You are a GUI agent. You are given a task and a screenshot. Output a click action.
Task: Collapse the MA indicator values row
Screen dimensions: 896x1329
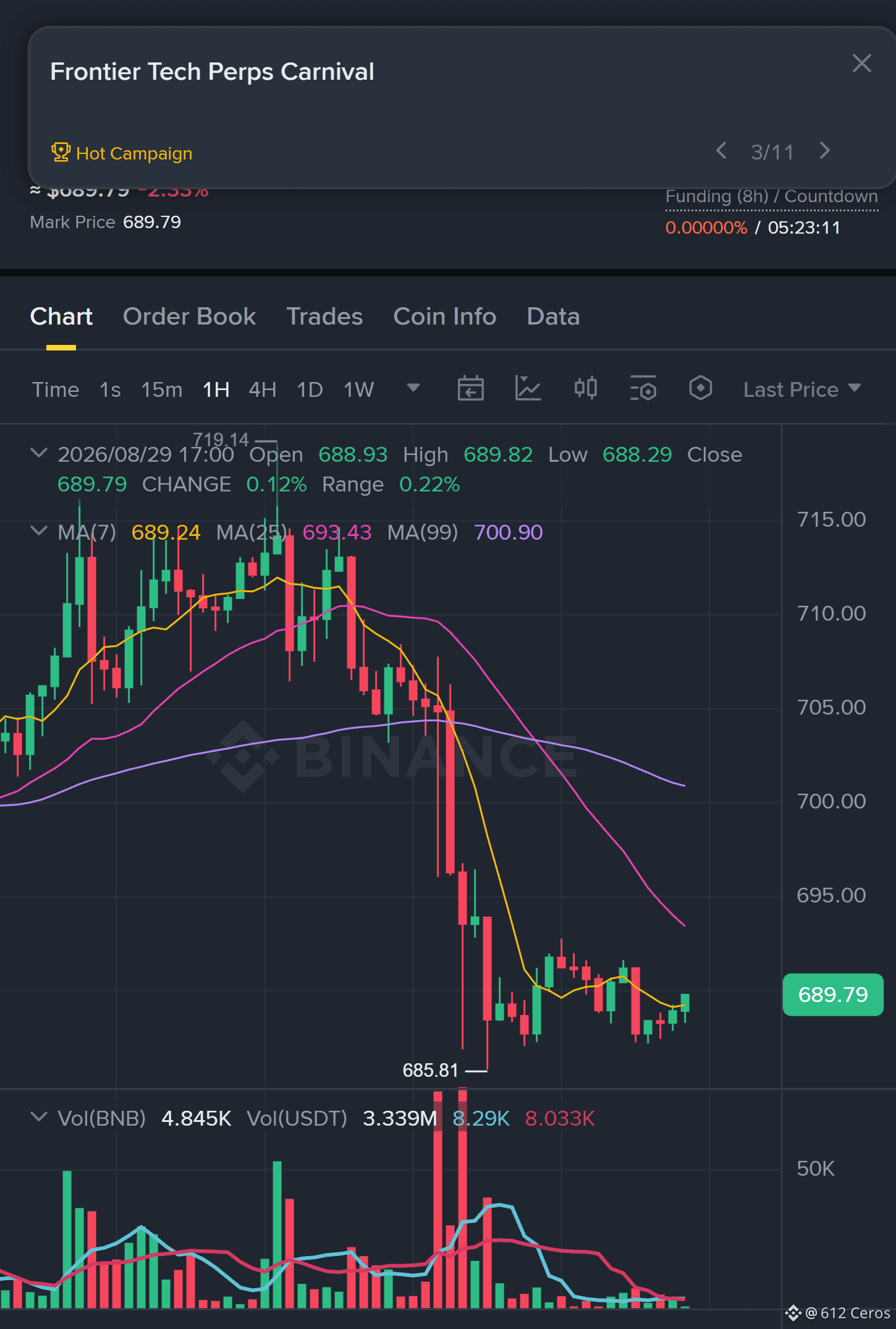[x=39, y=531]
